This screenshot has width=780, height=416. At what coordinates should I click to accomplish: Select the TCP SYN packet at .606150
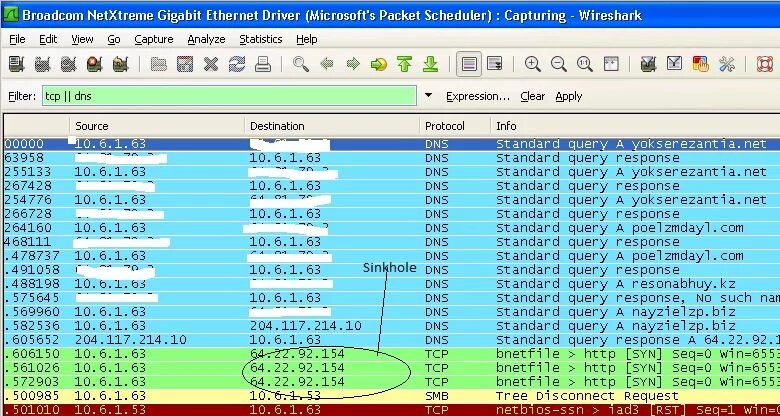[392, 354]
